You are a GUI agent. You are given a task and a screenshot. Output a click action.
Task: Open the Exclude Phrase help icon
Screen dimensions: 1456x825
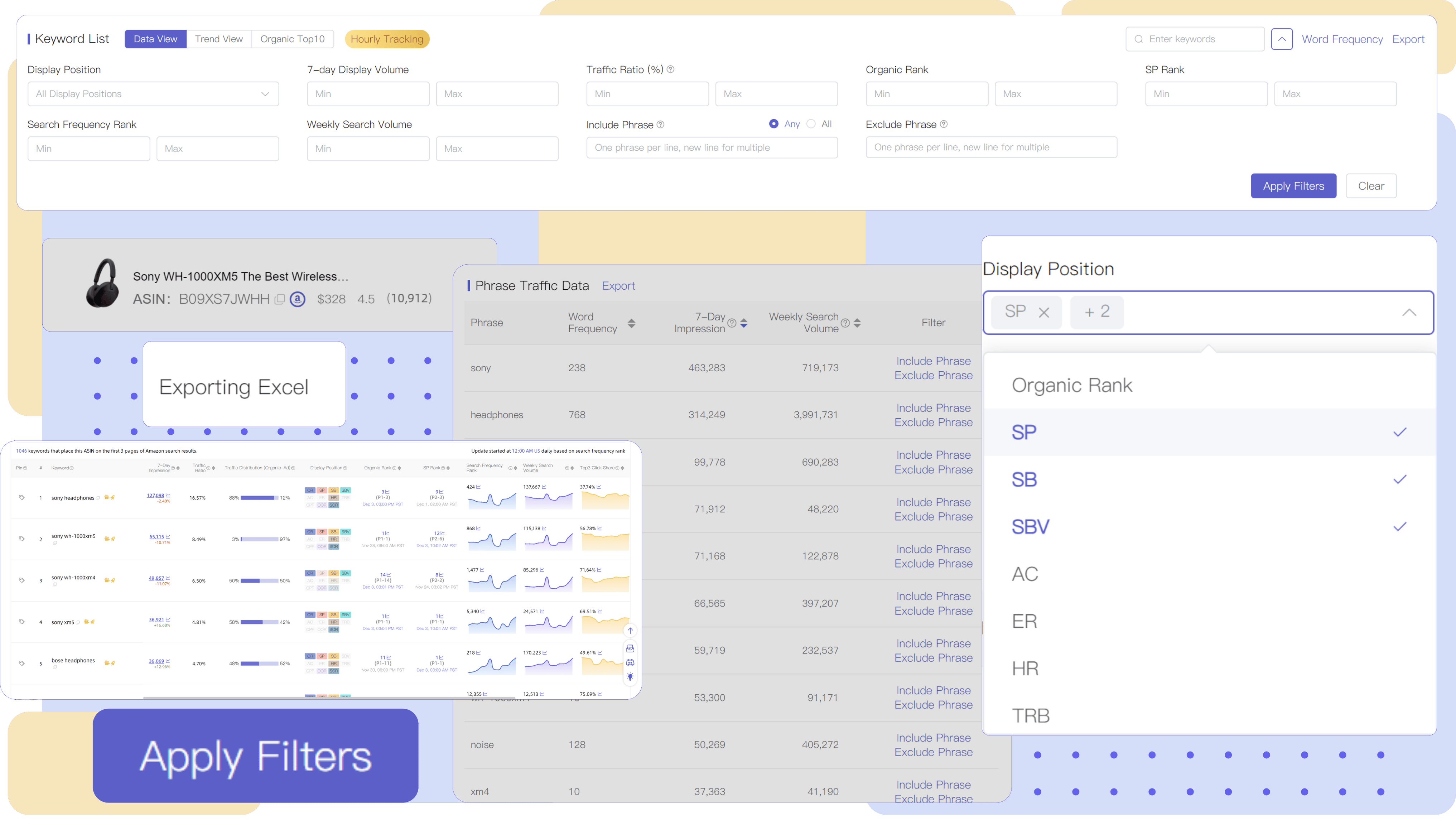click(x=943, y=124)
